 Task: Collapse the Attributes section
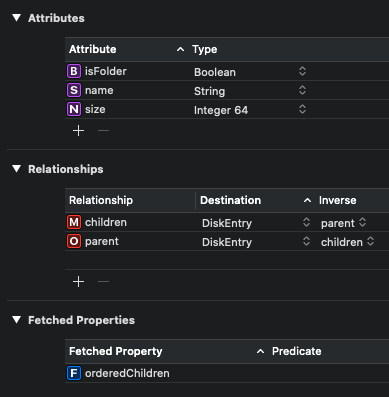coord(16,18)
